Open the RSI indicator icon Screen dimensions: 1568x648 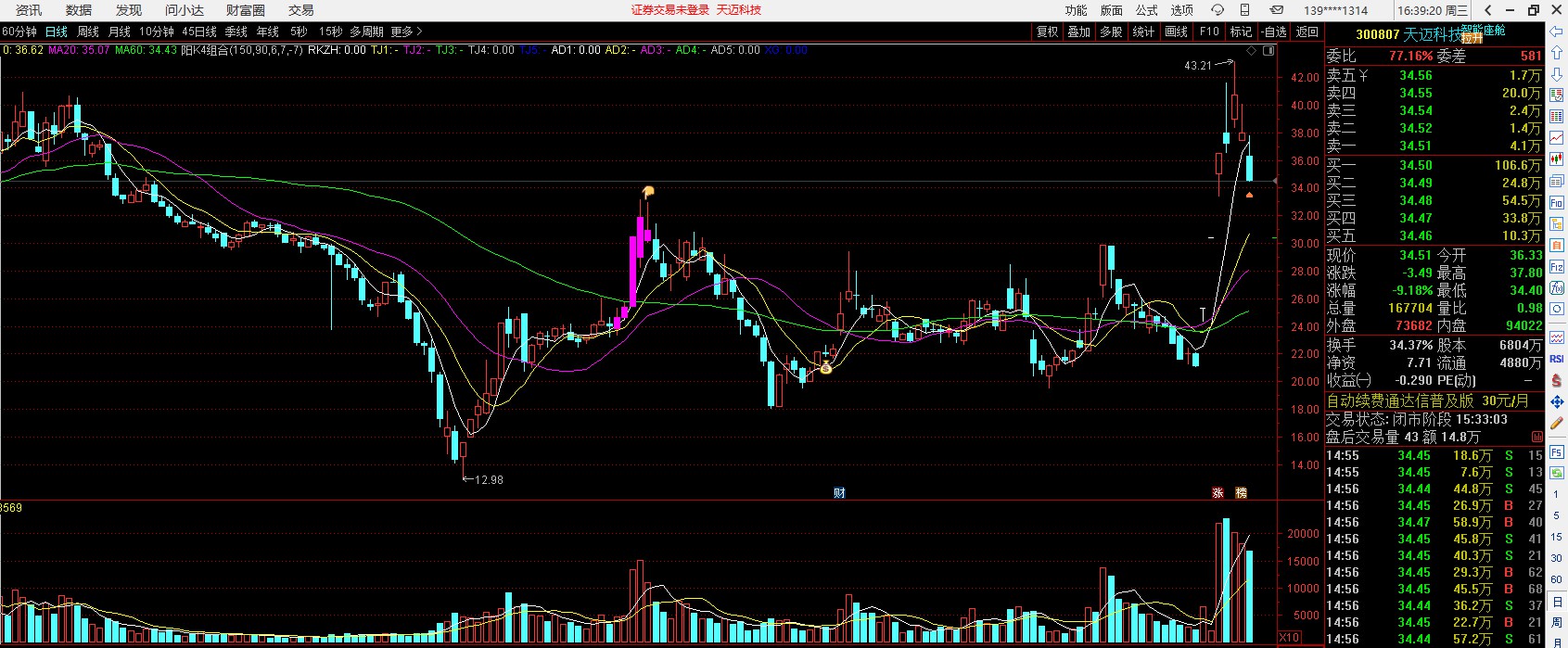click(1557, 359)
